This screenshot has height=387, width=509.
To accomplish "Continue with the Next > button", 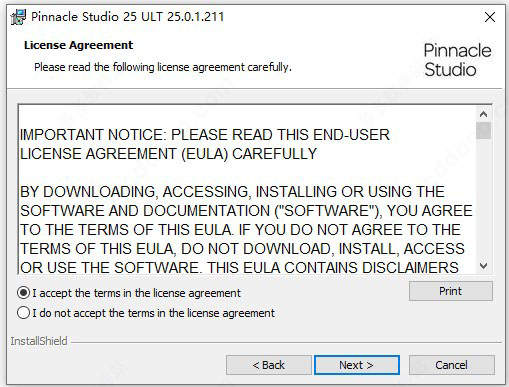I will coord(357,365).
